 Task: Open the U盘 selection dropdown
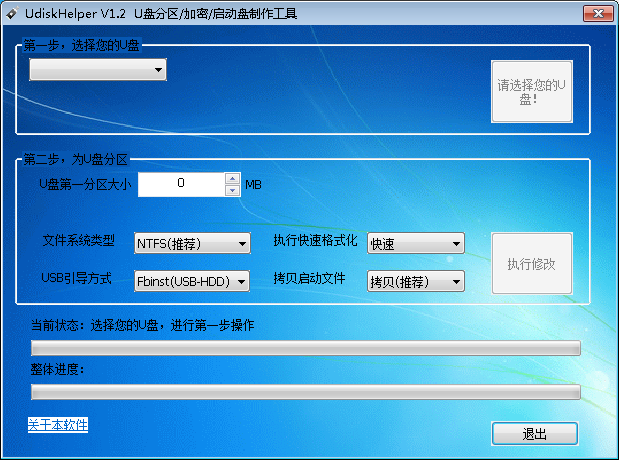click(x=98, y=69)
